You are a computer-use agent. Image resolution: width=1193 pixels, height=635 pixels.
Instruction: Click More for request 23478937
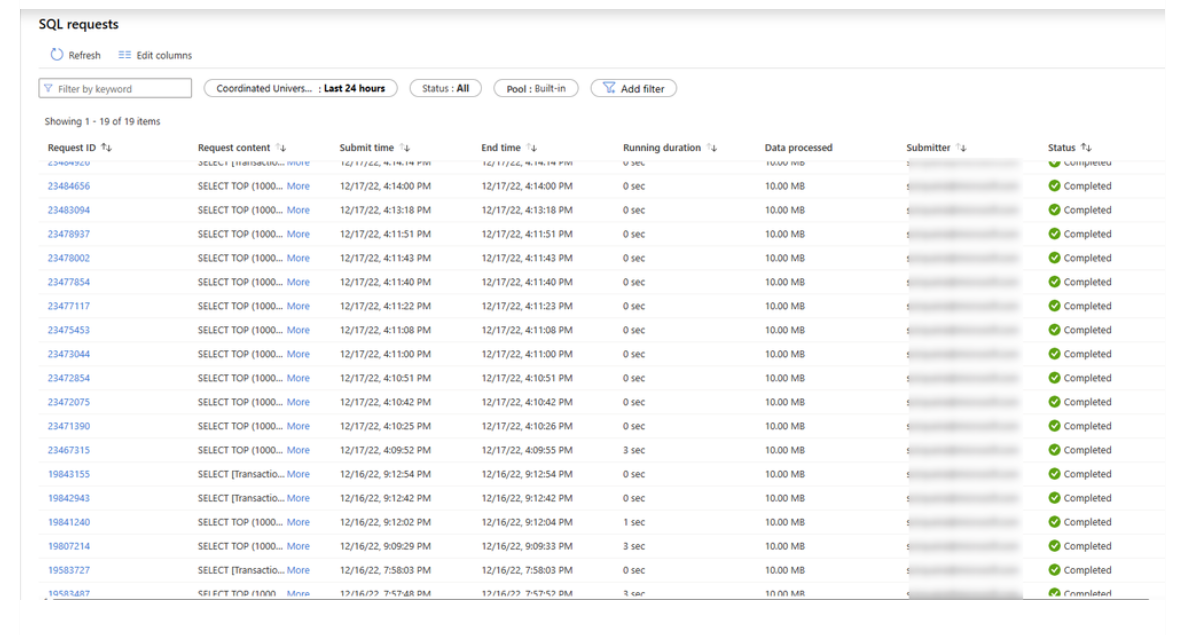pyautogui.click(x=298, y=234)
